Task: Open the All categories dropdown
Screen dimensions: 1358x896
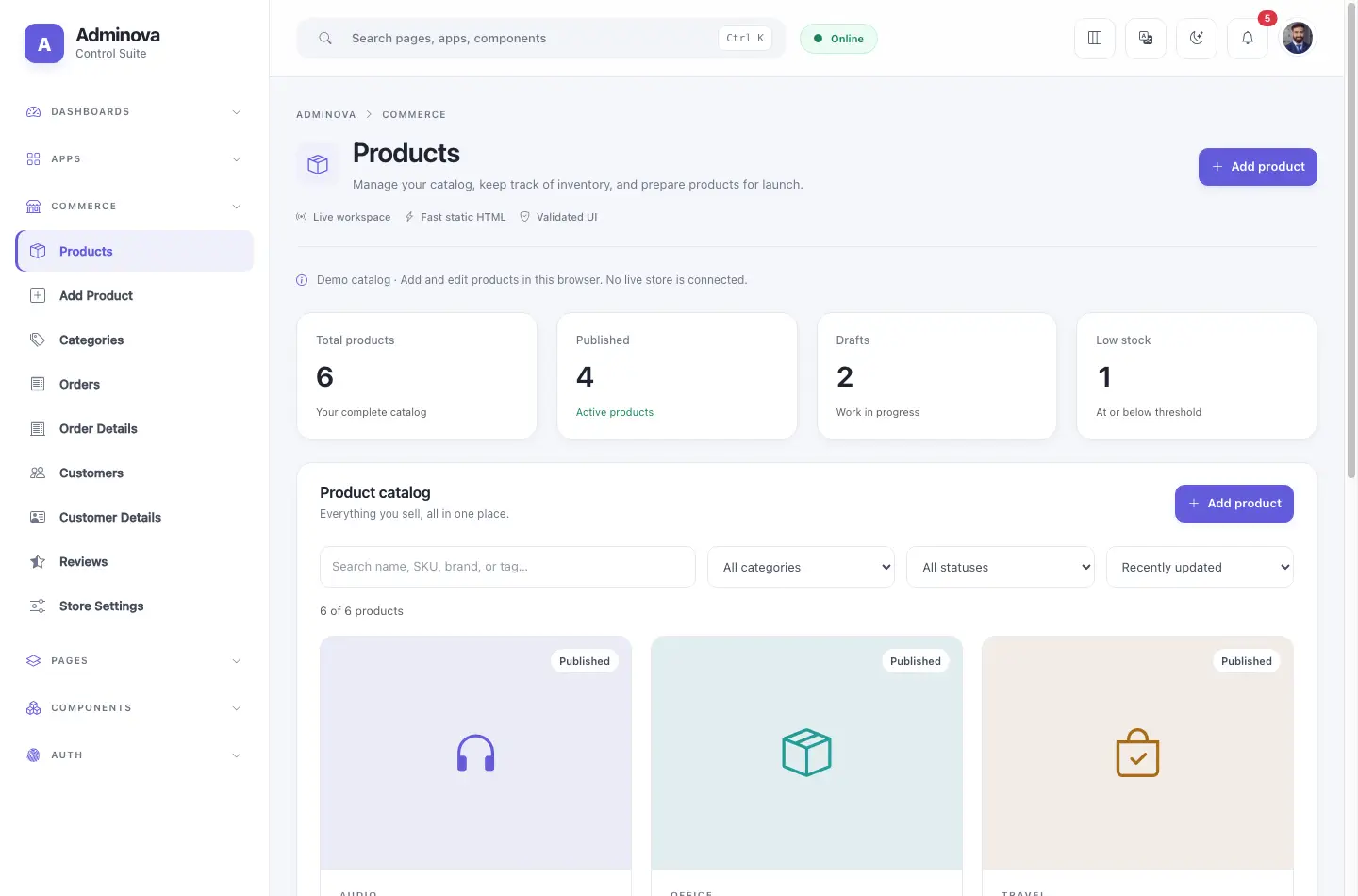Action: [801, 567]
